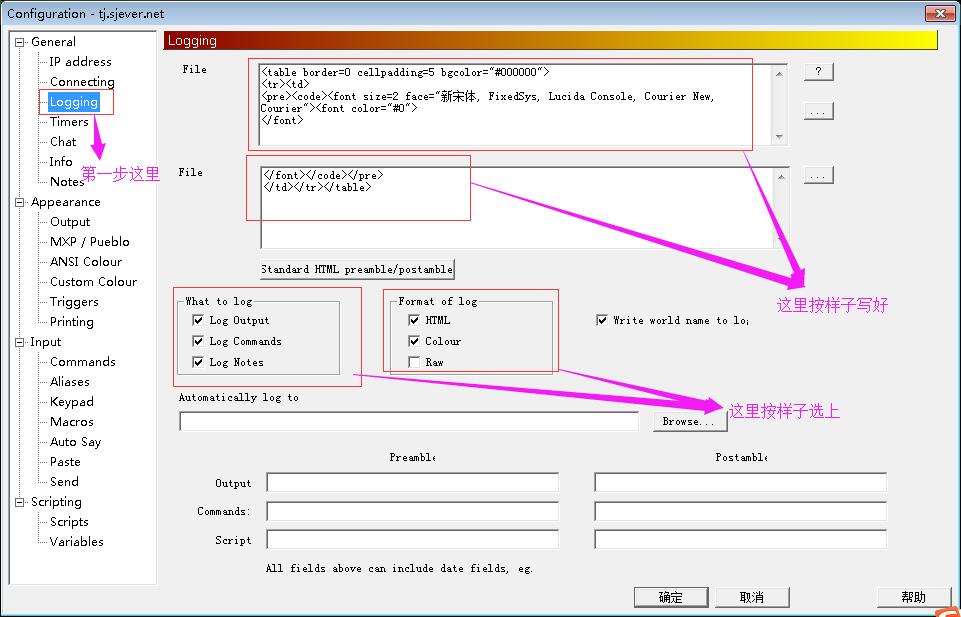
Task: Select Macros in the tree
Action: tap(72, 422)
